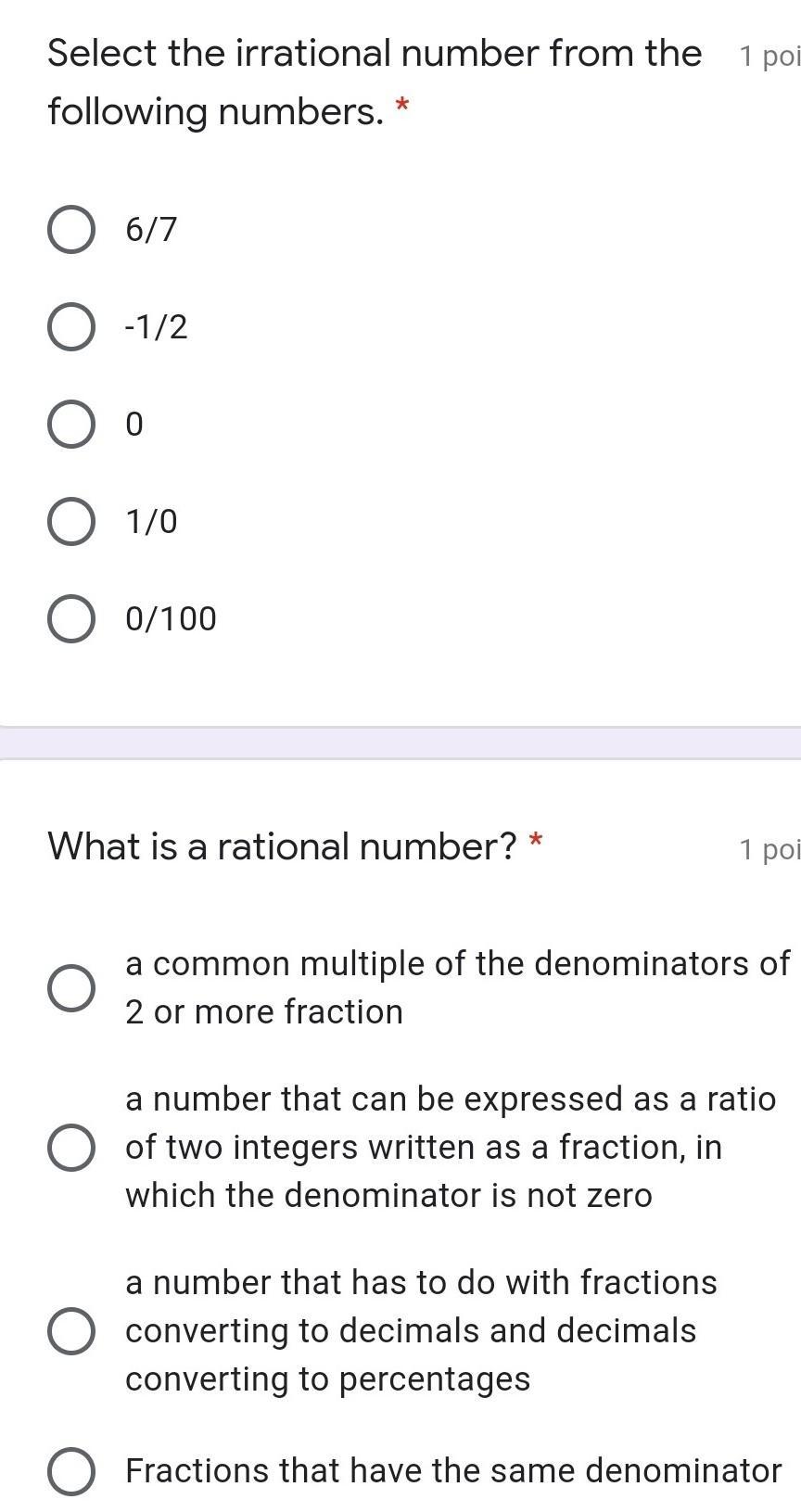This screenshot has height=1512, width=801.
Task: Select the radio button for 0
Action: 70,425
